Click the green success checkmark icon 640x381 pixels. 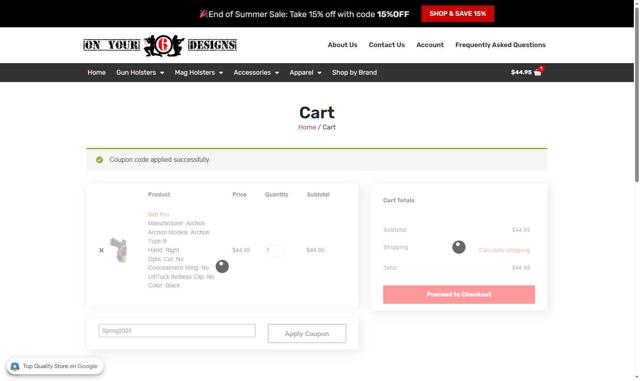(x=99, y=160)
